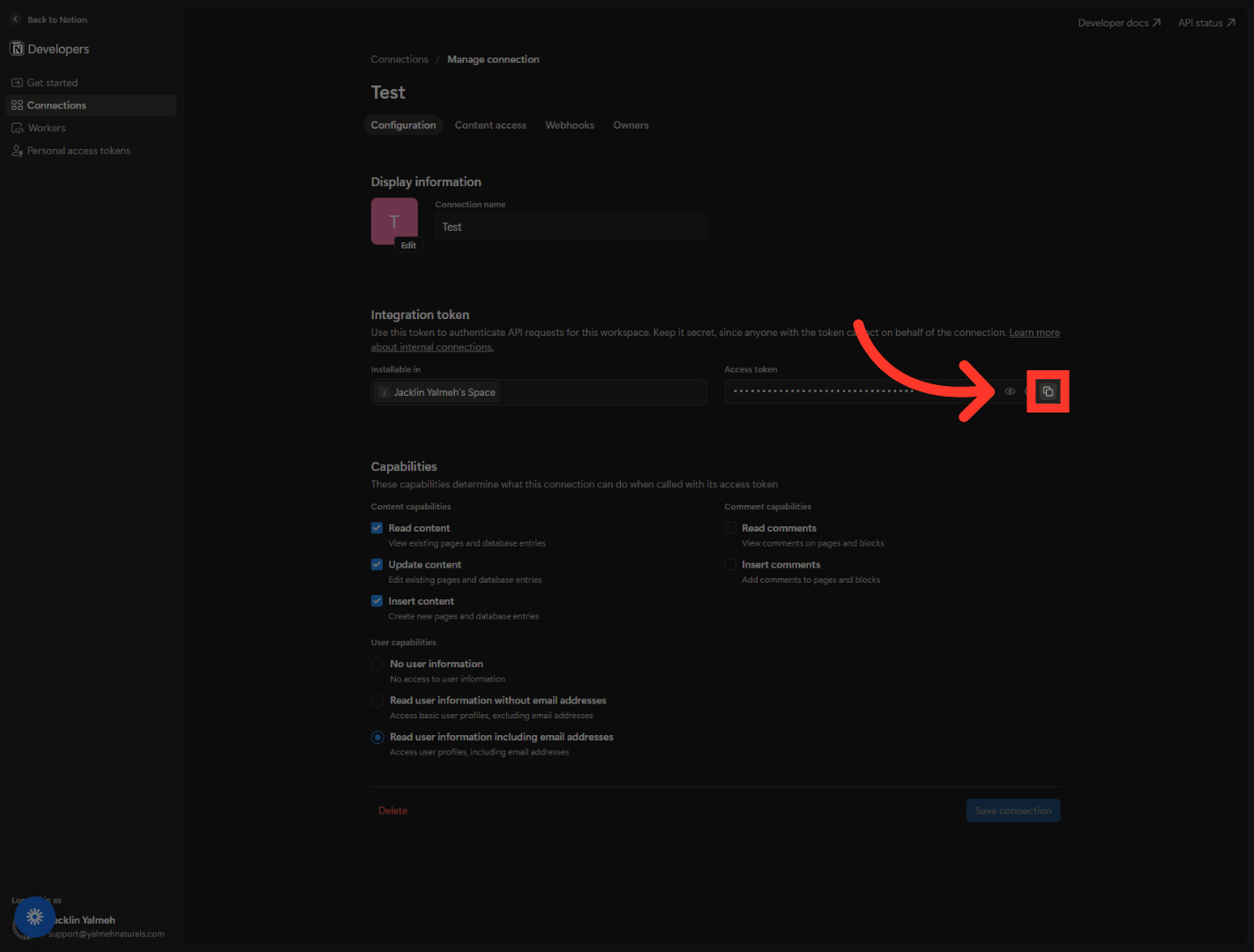Switch to the Configuration tab
This screenshot has height=952, width=1254.
click(x=403, y=125)
